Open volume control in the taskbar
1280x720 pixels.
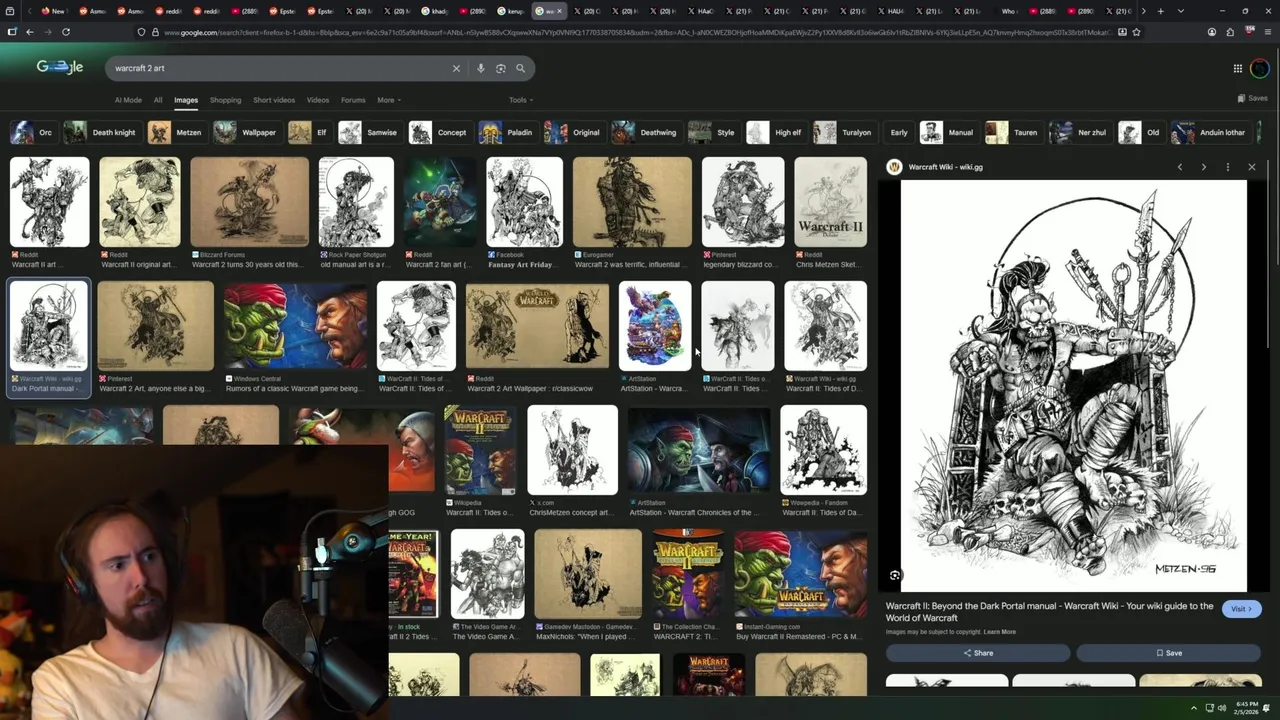(1221, 708)
